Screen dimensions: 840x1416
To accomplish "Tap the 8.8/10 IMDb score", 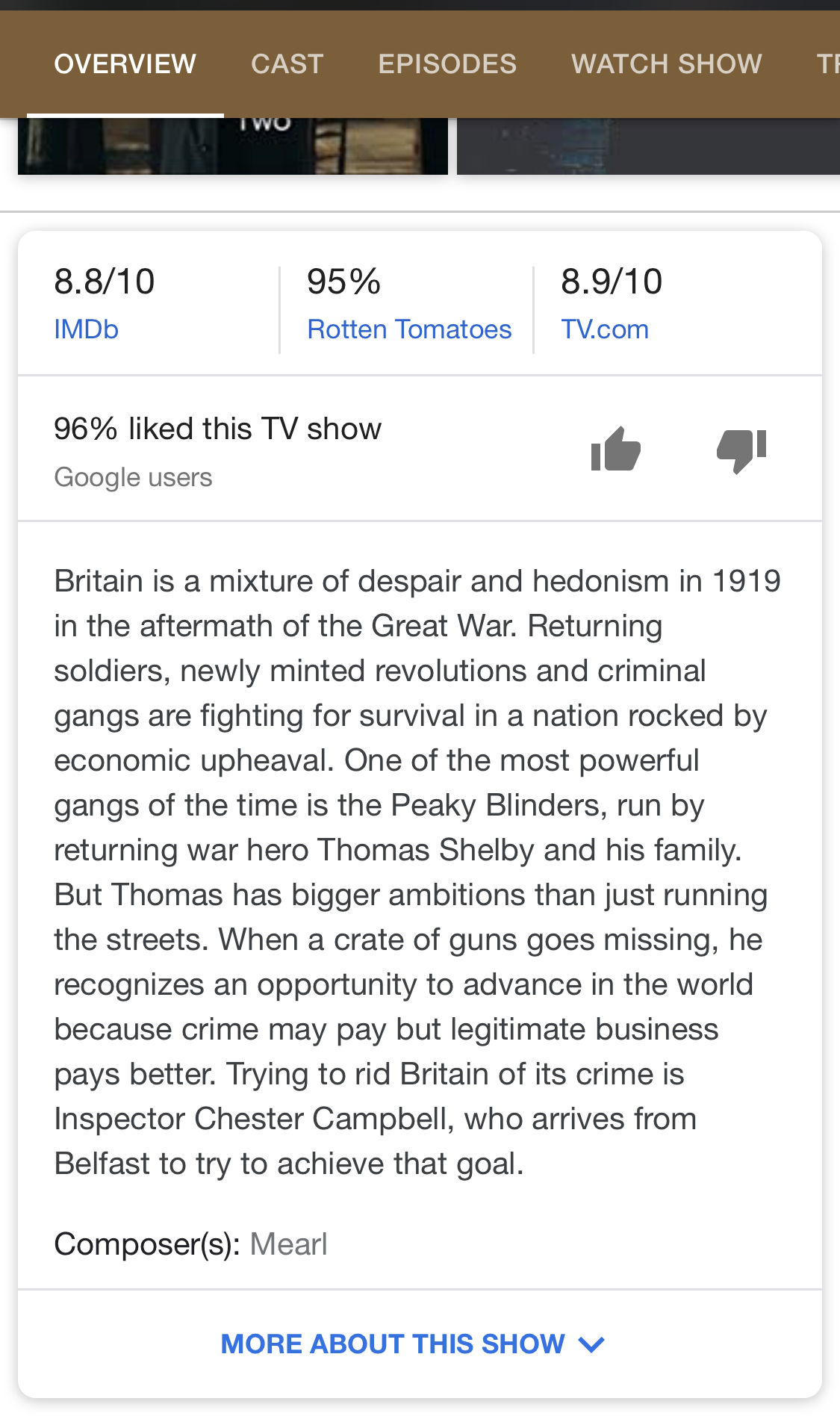I will (x=105, y=282).
